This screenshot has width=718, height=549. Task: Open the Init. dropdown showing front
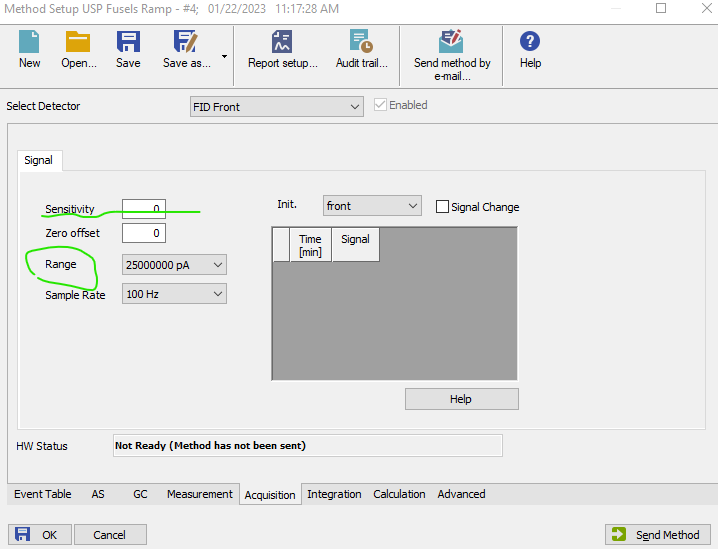[372, 206]
